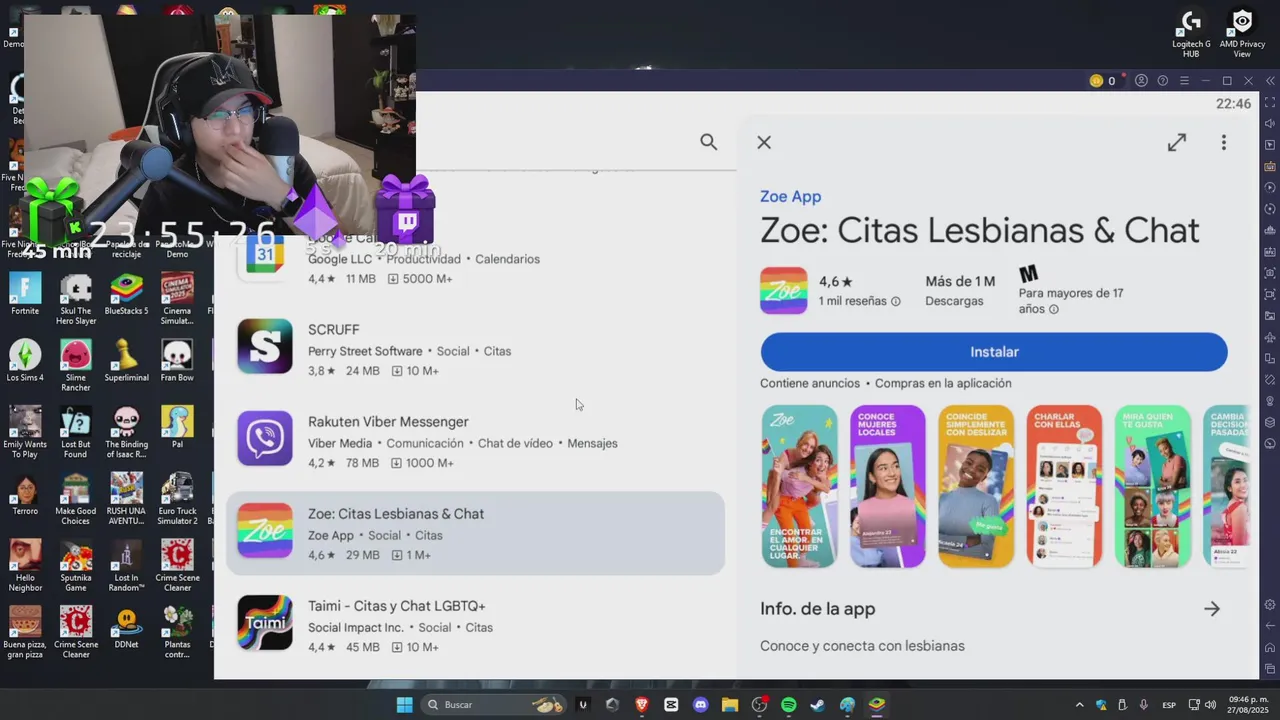
Task: Open the BlueStacks hamburger menu
Action: (1184, 81)
